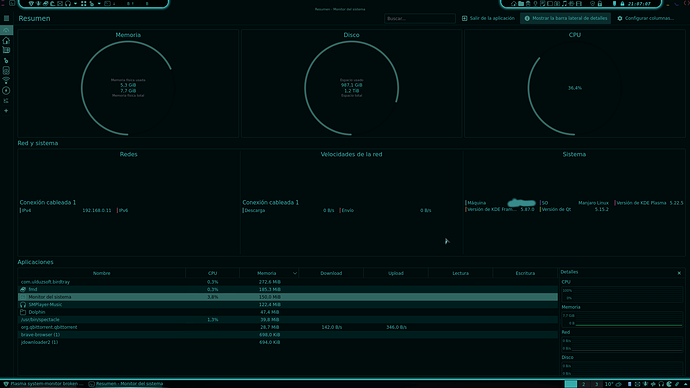Click the headphones icon of SMPlayer-Music row
Image resolution: width=690 pixels, height=388 pixels.
[x=23, y=304]
